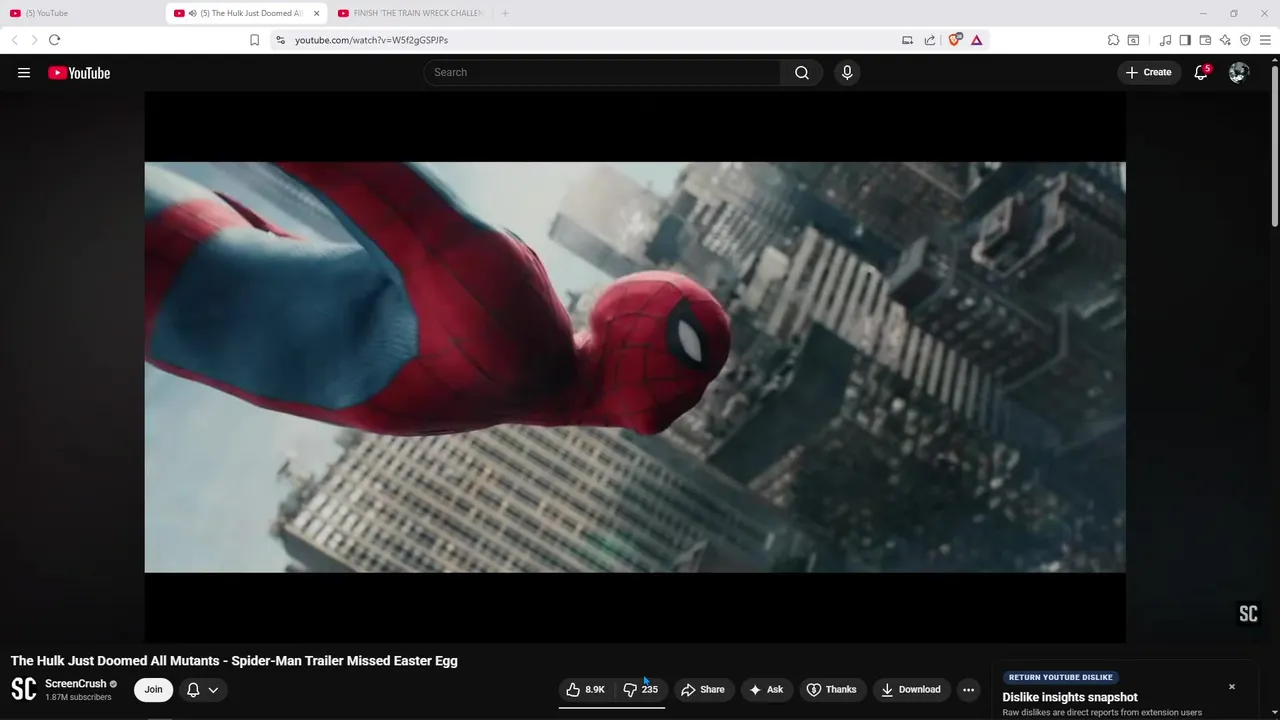This screenshot has height=720, width=1280.
Task: Switch to Train Wreck Challenge tab
Action: (x=410, y=13)
